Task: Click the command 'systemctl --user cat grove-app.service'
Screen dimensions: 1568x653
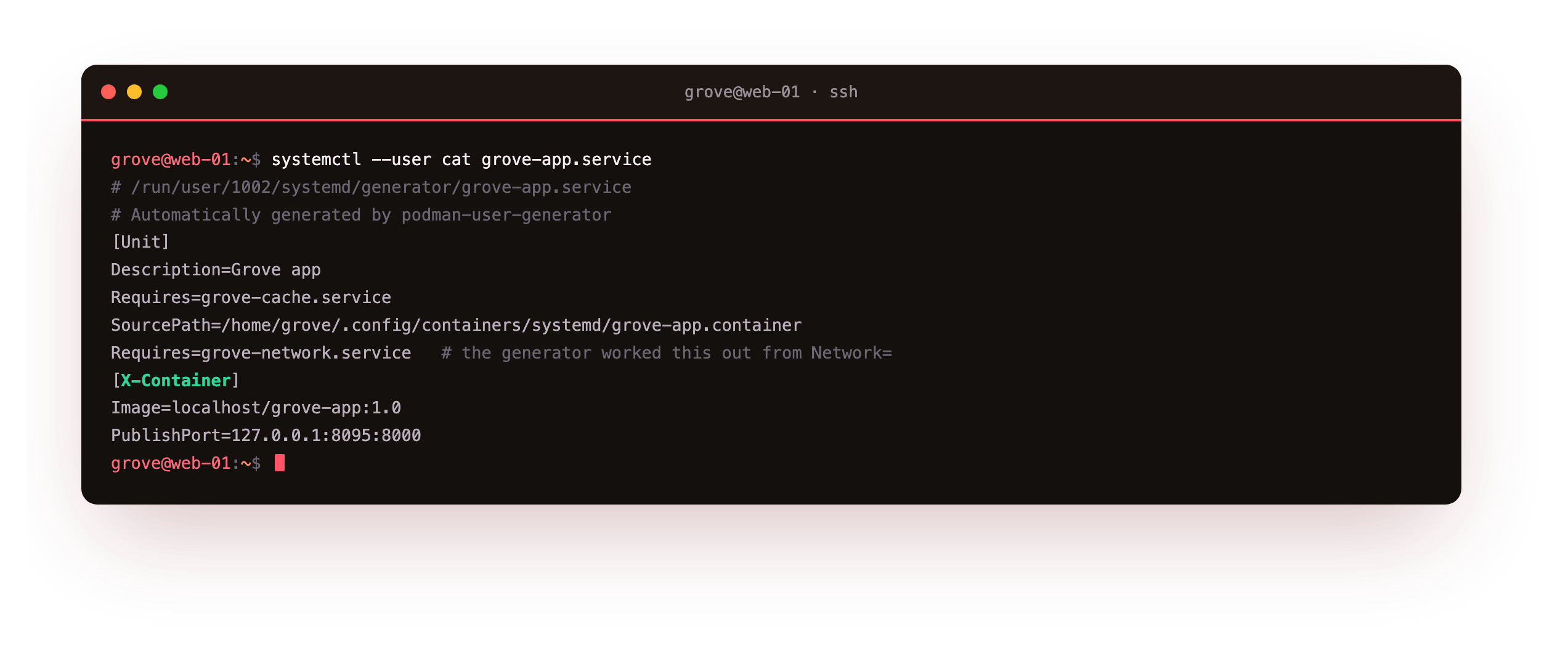Action: (461, 160)
